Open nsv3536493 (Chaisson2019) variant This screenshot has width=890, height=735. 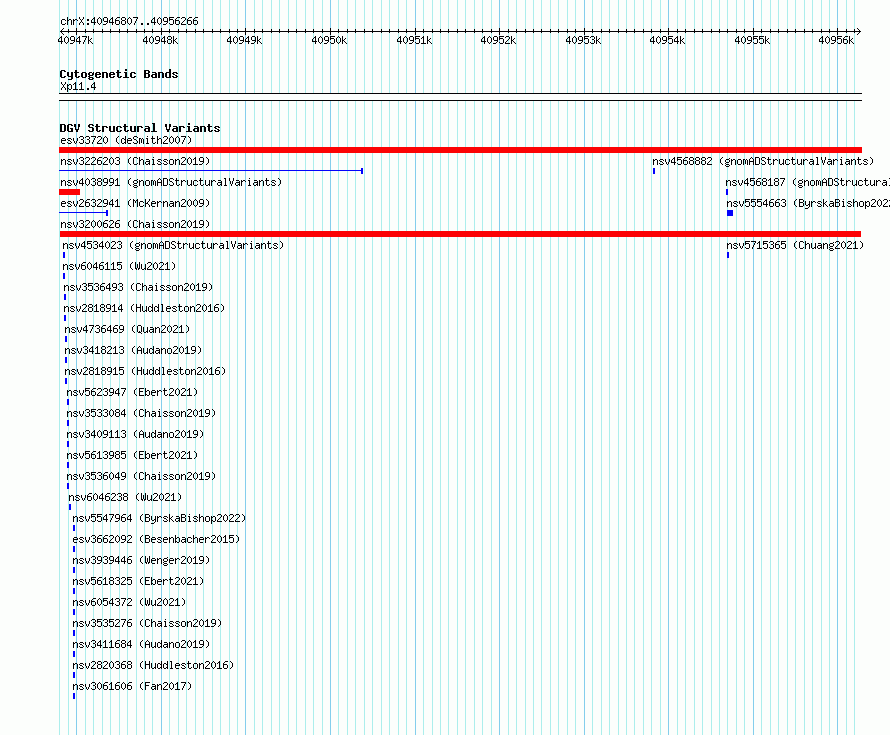pyautogui.click(x=138, y=287)
